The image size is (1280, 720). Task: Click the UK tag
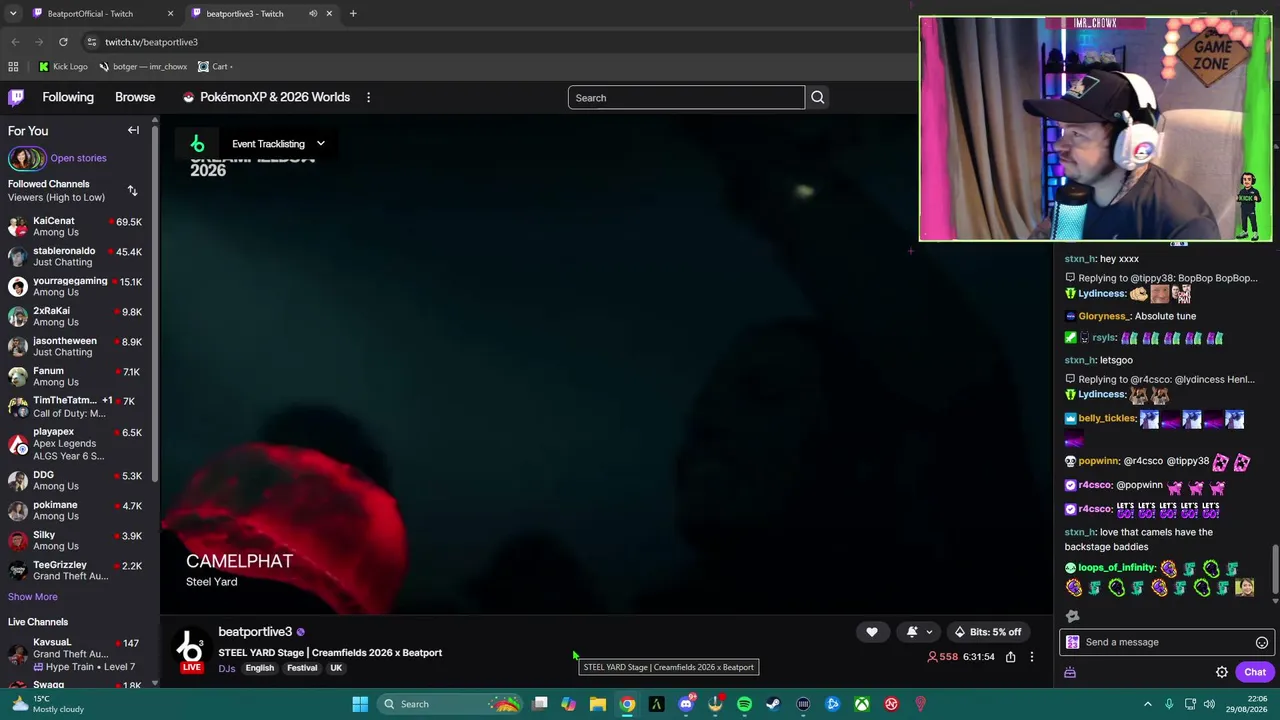[336, 668]
